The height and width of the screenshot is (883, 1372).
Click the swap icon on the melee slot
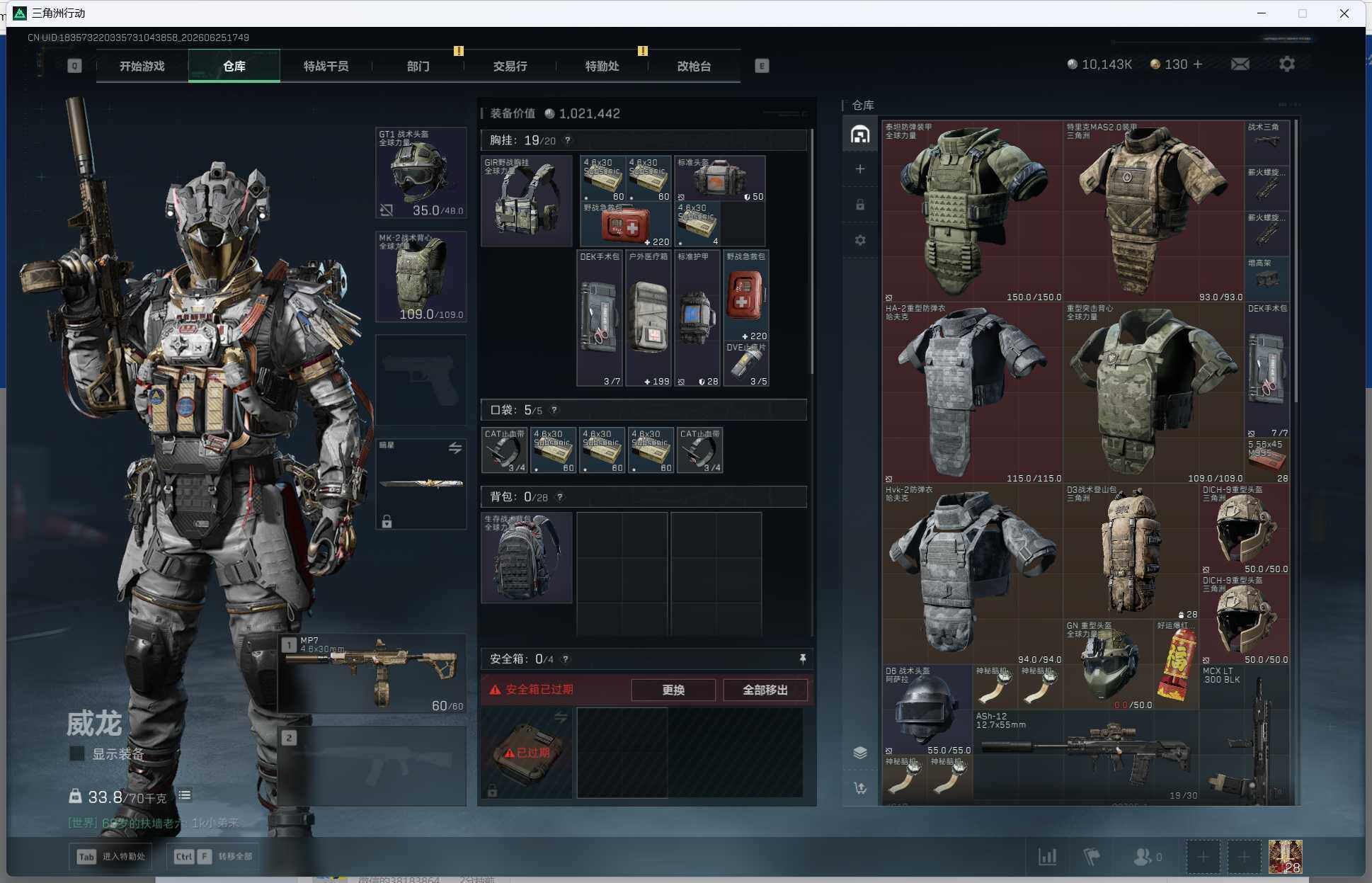coord(455,448)
